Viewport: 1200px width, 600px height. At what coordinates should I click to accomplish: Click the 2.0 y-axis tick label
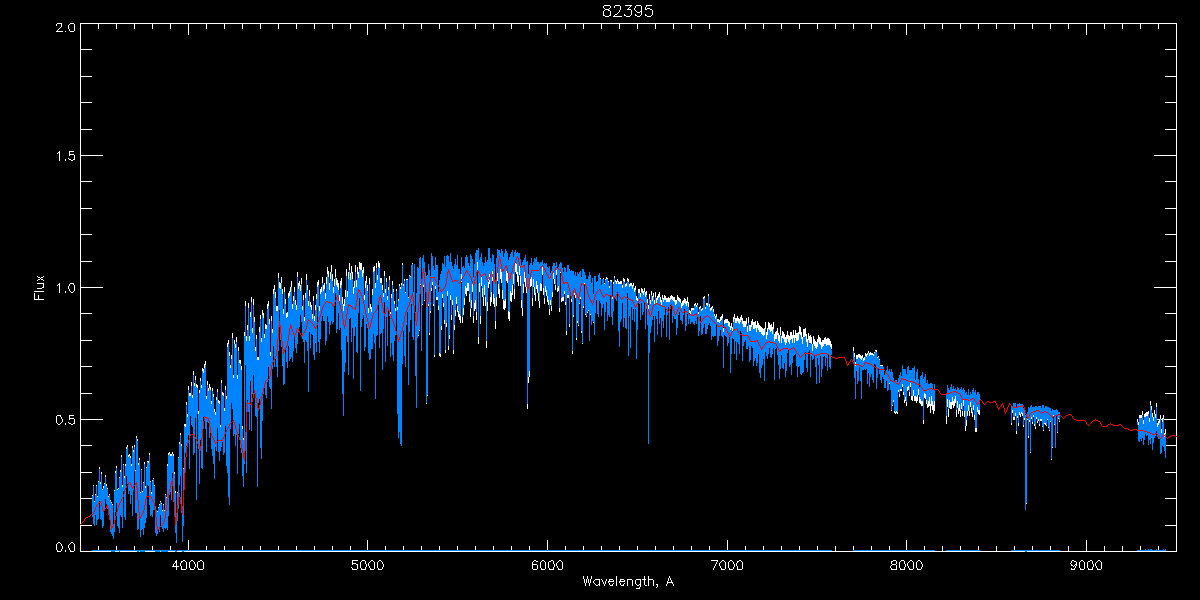[66, 27]
